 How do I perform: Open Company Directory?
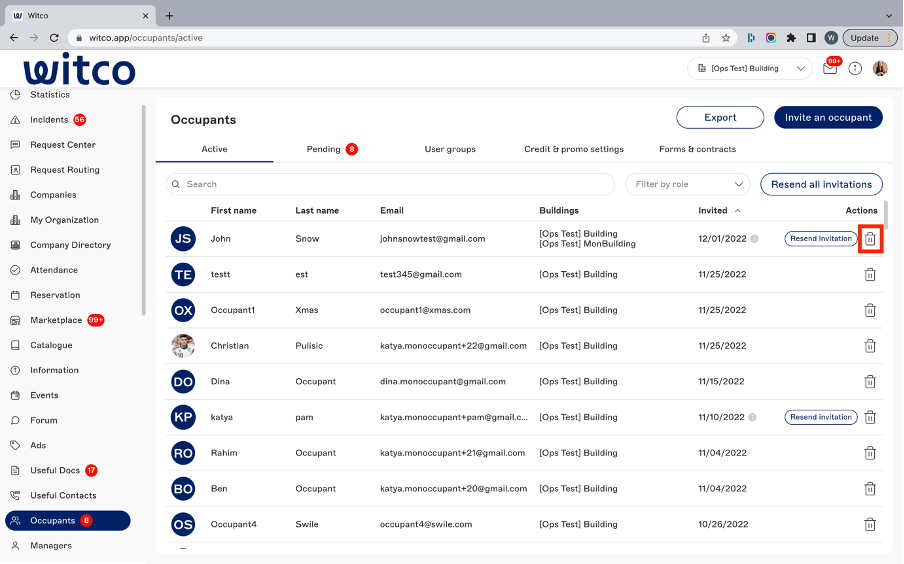click(x=70, y=245)
